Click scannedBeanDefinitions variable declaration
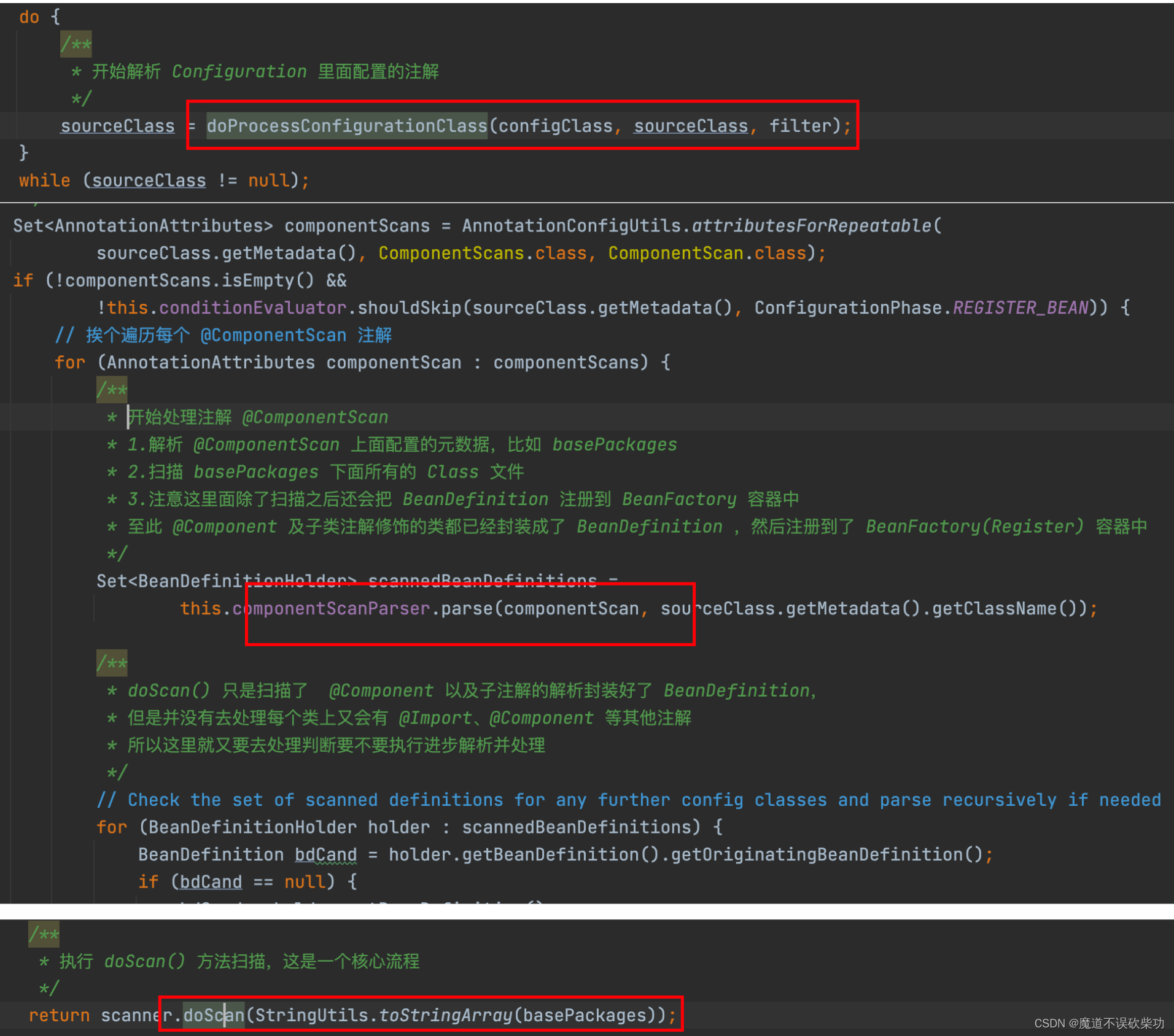Viewport: 1174px width, 1036px height. [x=483, y=581]
